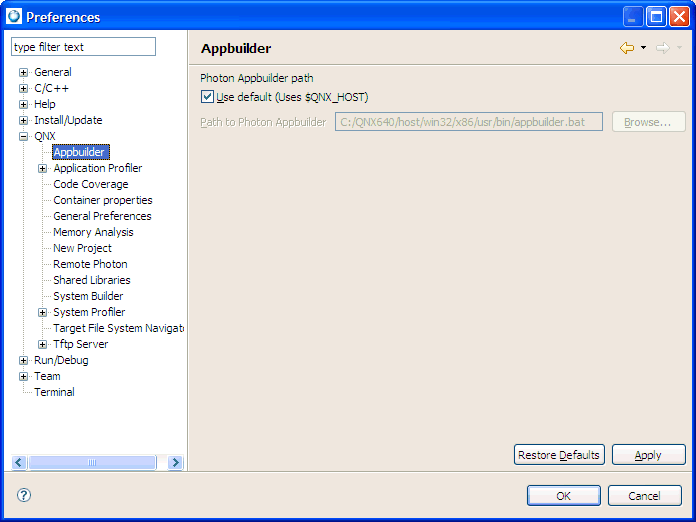Expand the Run/Debug category
Screen dimensions: 696x522
(24, 360)
